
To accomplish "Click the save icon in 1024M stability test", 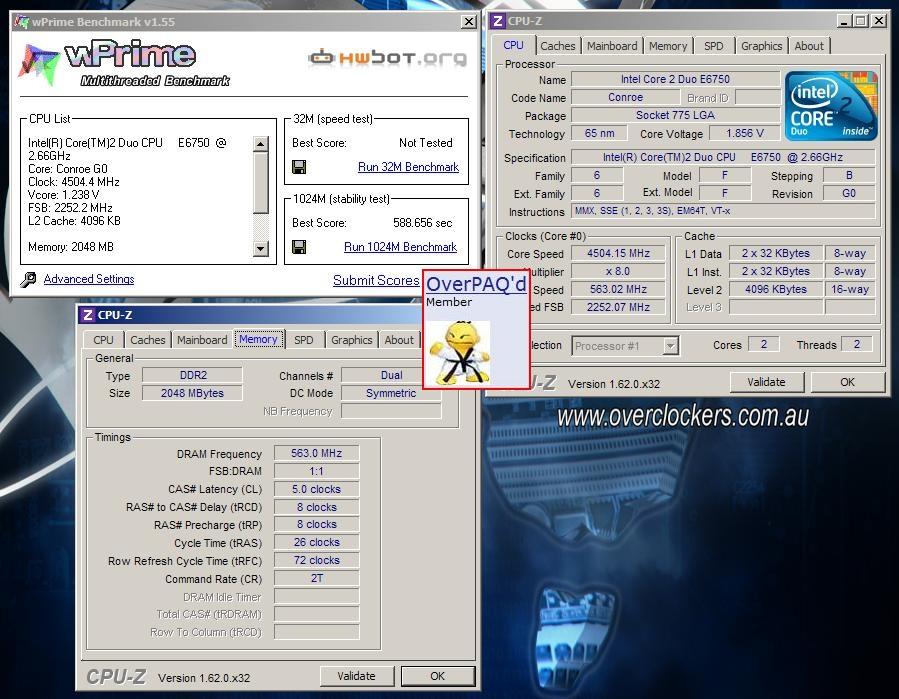I will click(x=299, y=247).
